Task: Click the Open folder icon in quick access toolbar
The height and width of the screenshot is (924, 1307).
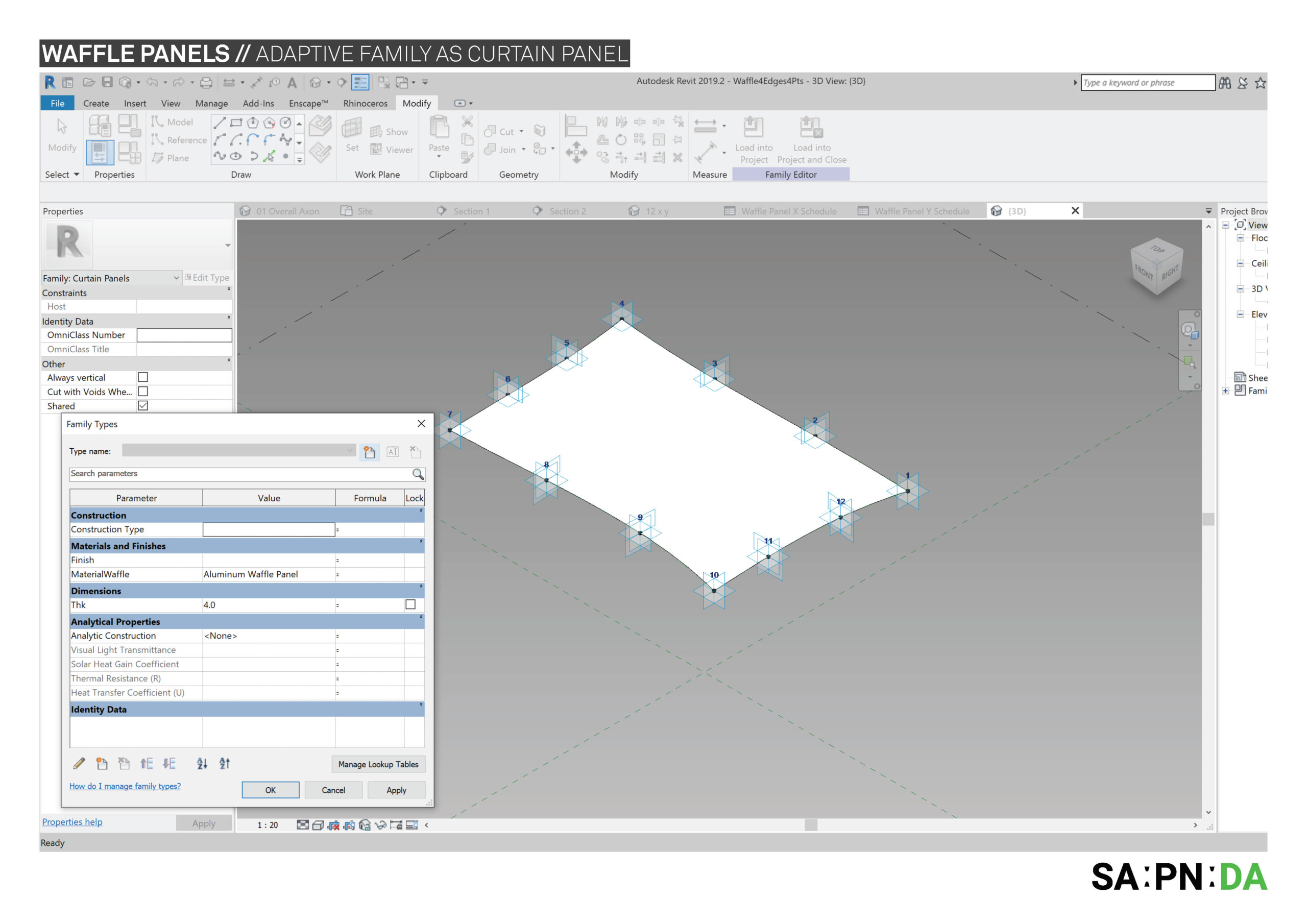Action: point(89,83)
